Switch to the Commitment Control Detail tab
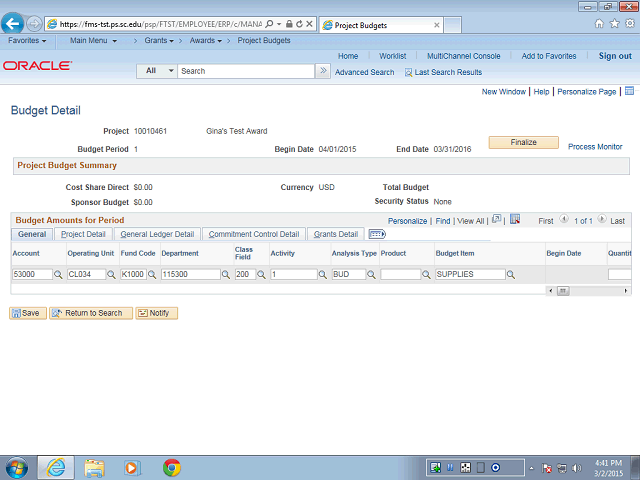Viewport: 640px width, 480px height. [254, 234]
